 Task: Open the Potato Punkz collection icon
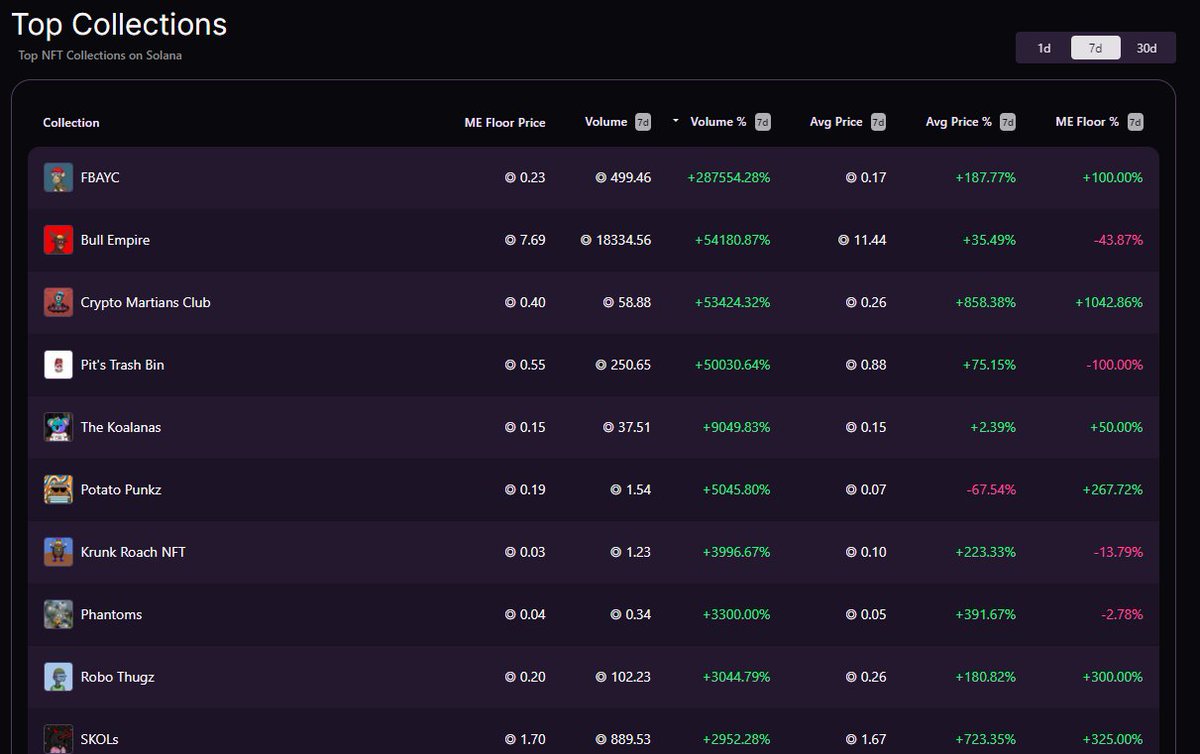coord(58,490)
